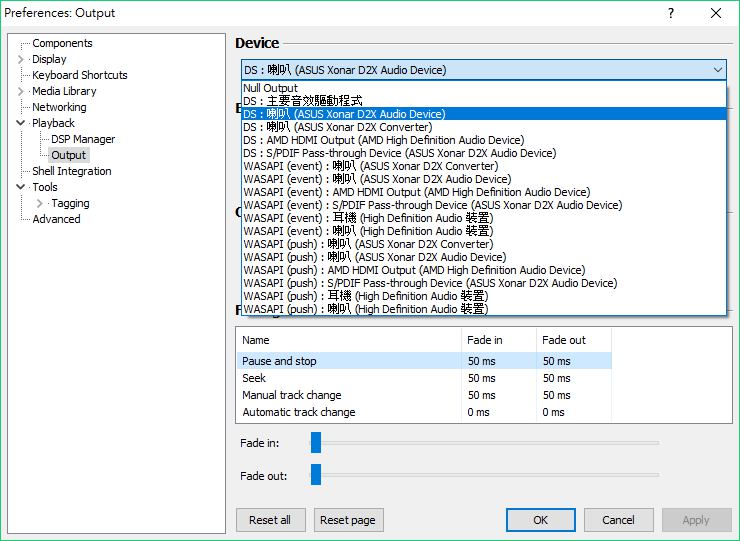
Task: Select WASAPI (event) : AMD HDMI Output
Action: coord(484,192)
